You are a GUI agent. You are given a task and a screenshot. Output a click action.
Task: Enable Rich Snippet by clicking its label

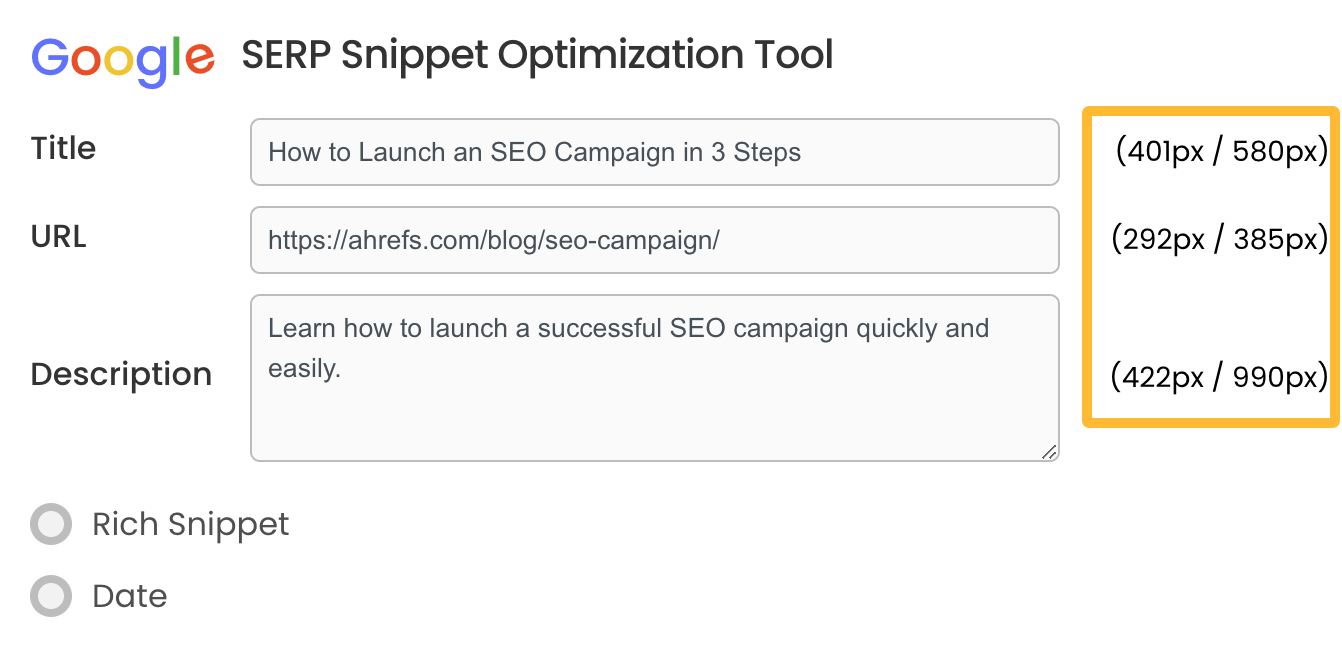coord(190,524)
